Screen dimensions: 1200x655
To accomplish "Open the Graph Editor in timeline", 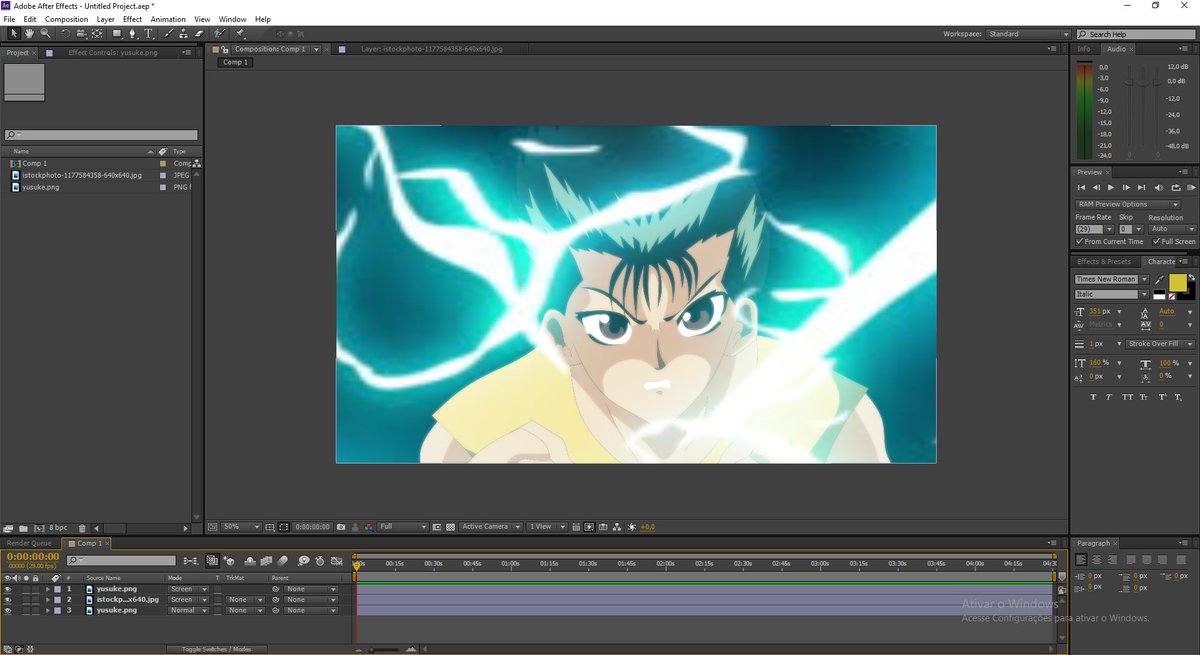I will (x=336, y=562).
